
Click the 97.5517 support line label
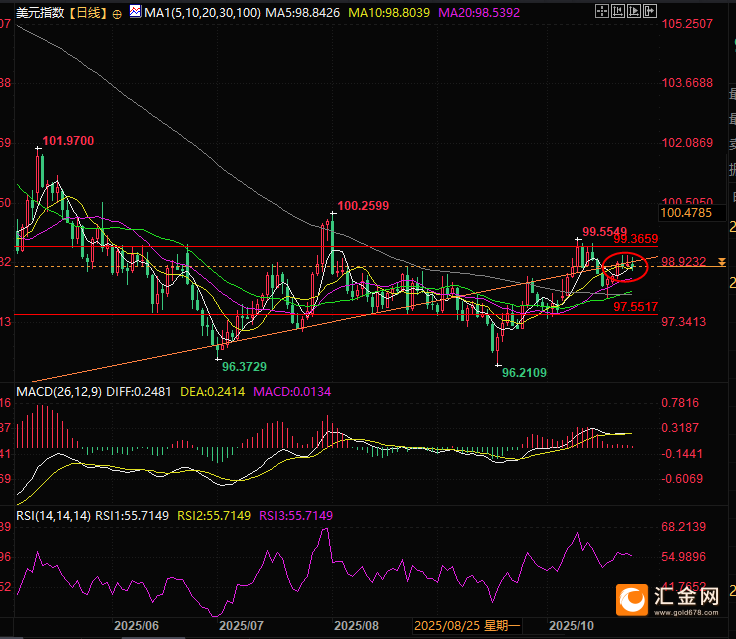pyautogui.click(x=636, y=307)
